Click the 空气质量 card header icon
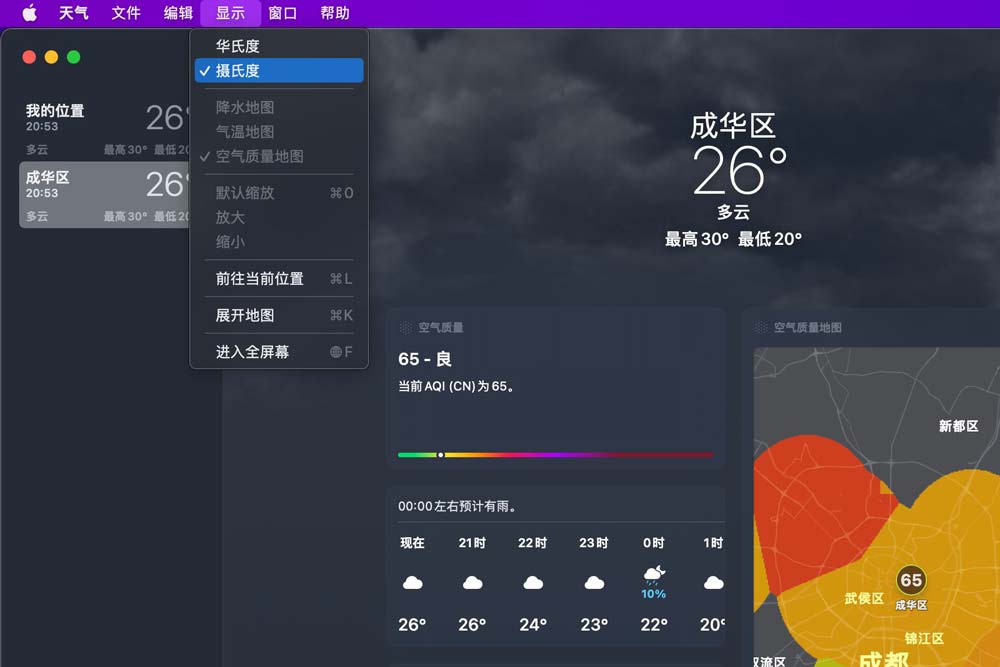Viewport: 1000px width, 667px height. pos(406,327)
